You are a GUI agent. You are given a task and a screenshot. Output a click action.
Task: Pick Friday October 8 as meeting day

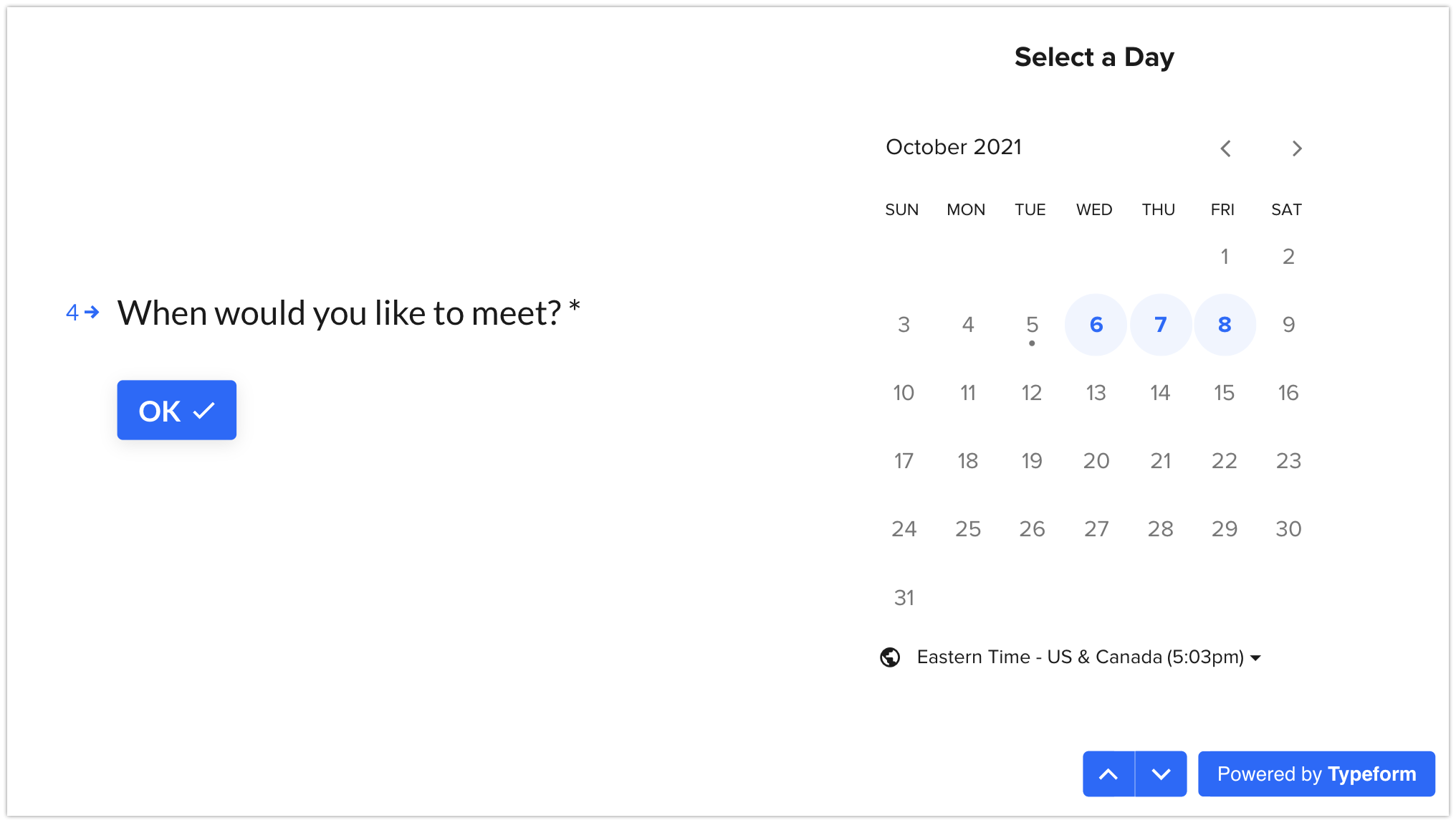pyautogui.click(x=1225, y=325)
